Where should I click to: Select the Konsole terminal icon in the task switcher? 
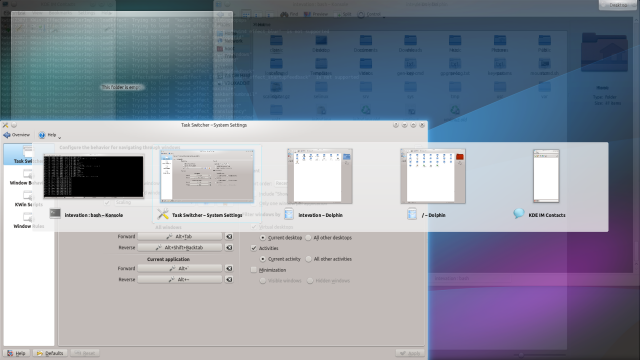pyautogui.click(x=55, y=213)
